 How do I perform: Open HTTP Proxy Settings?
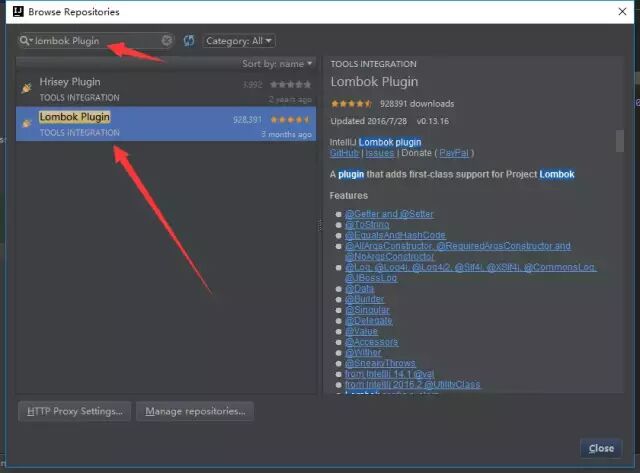tap(74, 411)
